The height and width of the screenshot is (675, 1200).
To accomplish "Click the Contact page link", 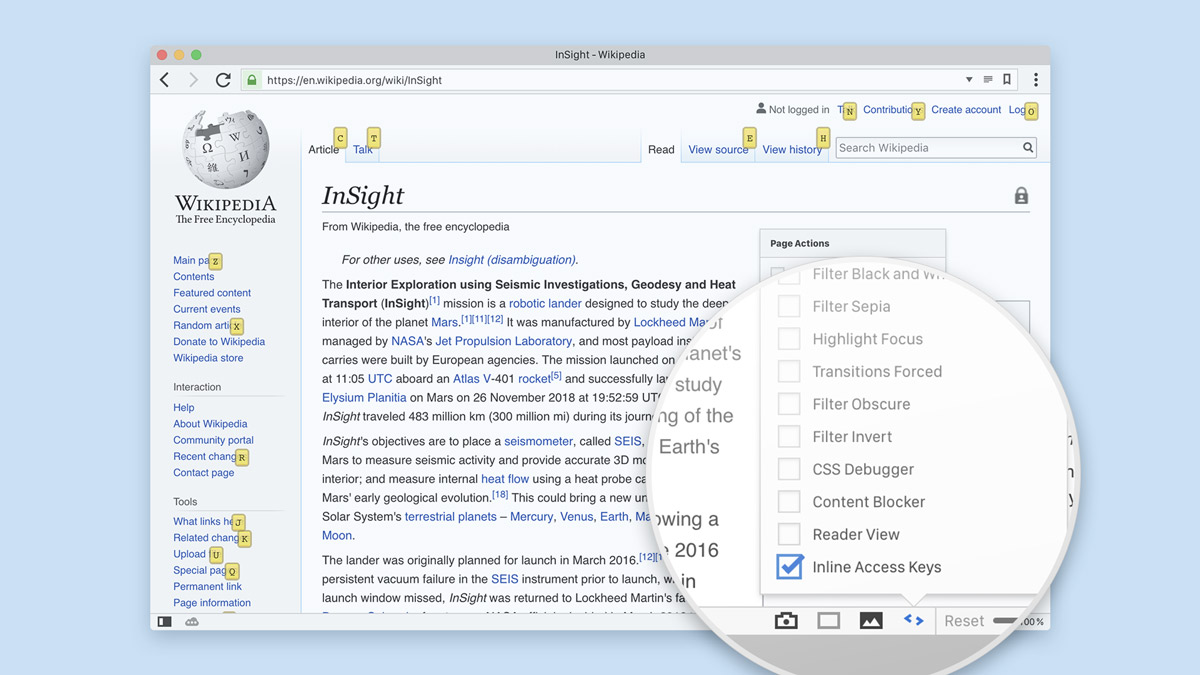I will click(204, 473).
